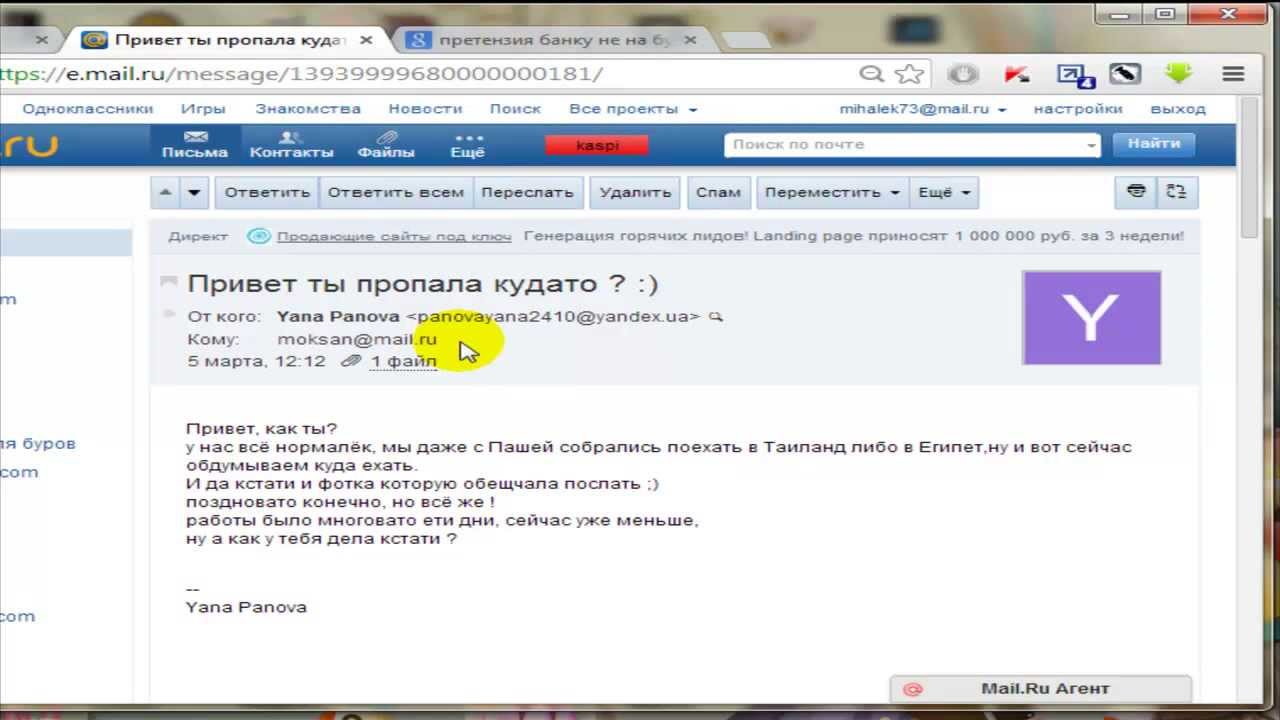The height and width of the screenshot is (720, 1280).
Task: Open the Письма mail section
Action: point(195,145)
